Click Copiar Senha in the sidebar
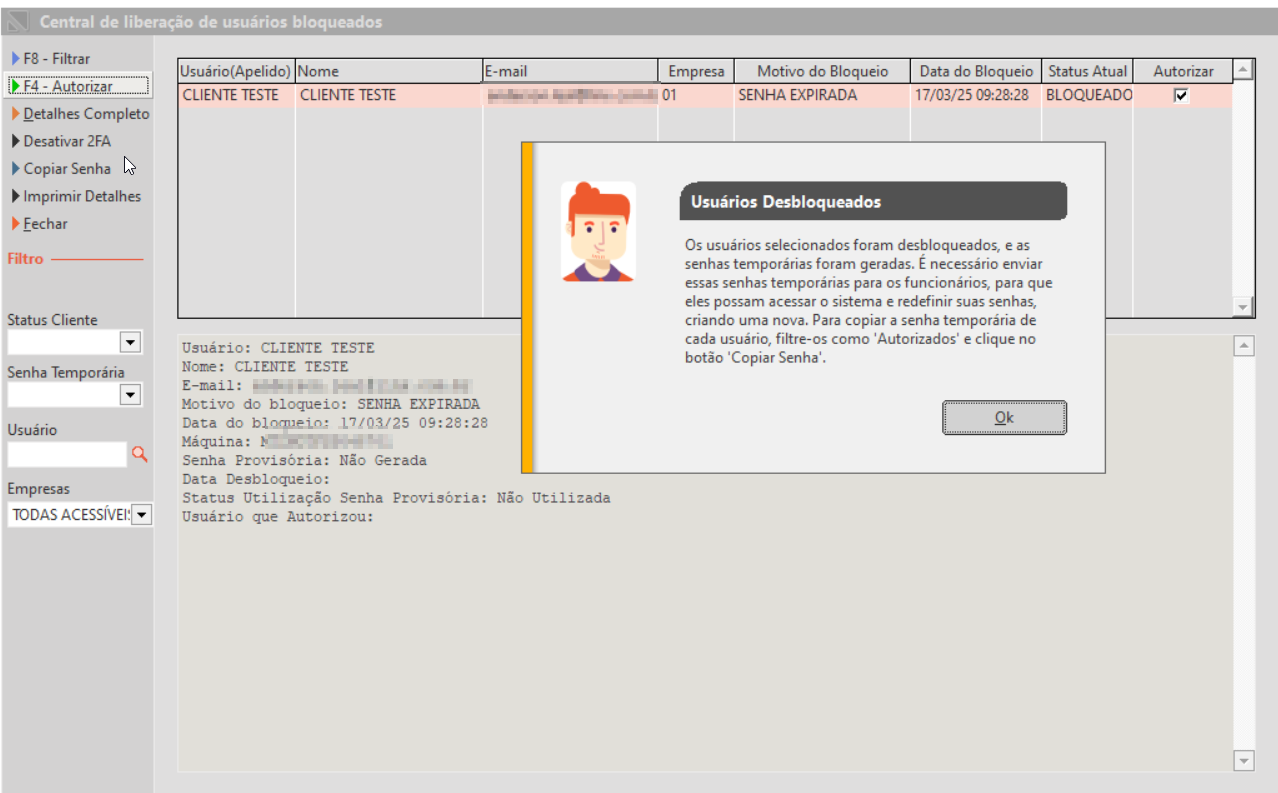The image size is (1278, 793). pyautogui.click(x=61, y=169)
